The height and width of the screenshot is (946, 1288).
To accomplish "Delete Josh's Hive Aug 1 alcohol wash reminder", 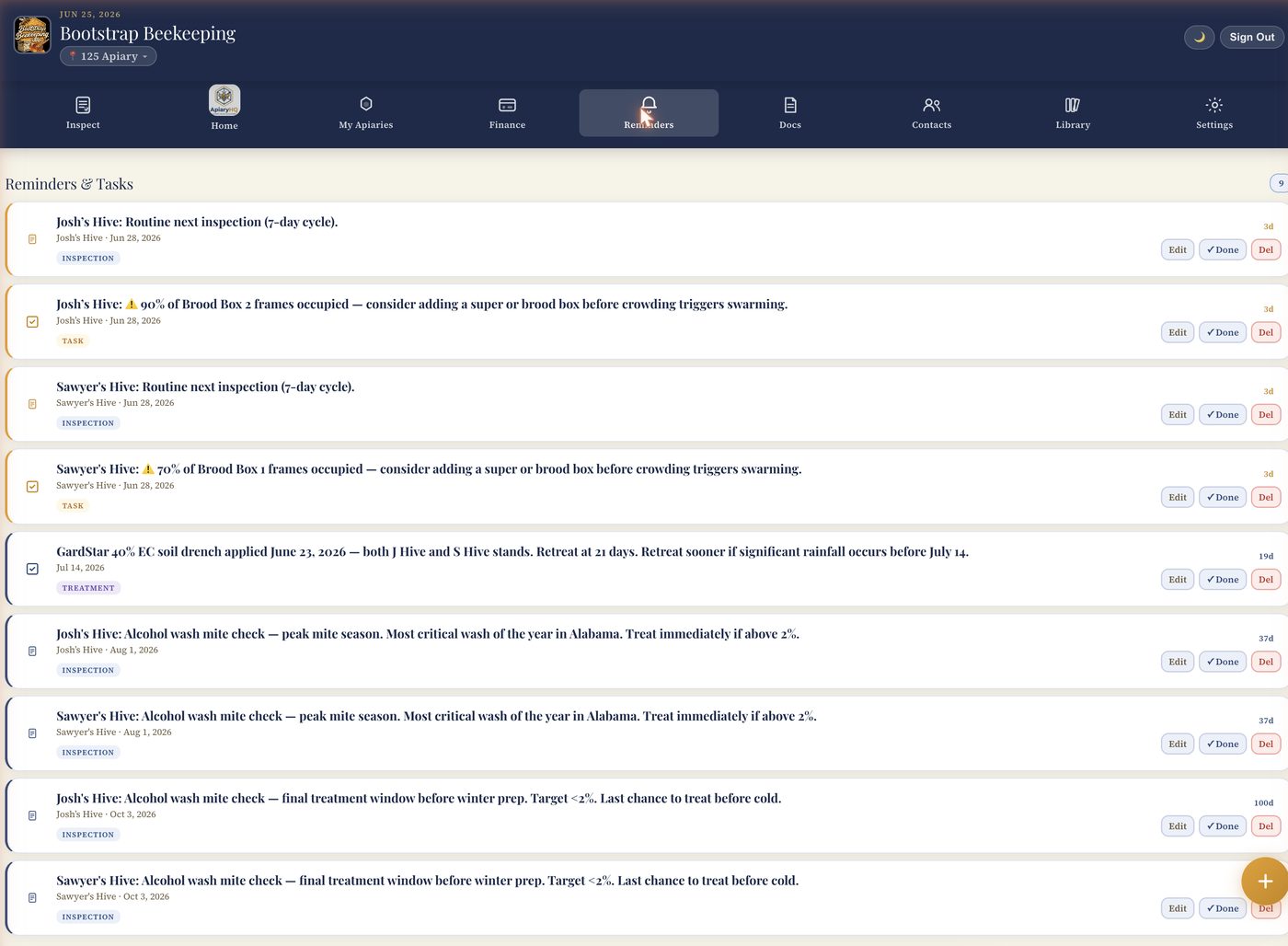I will tap(1266, 662).
